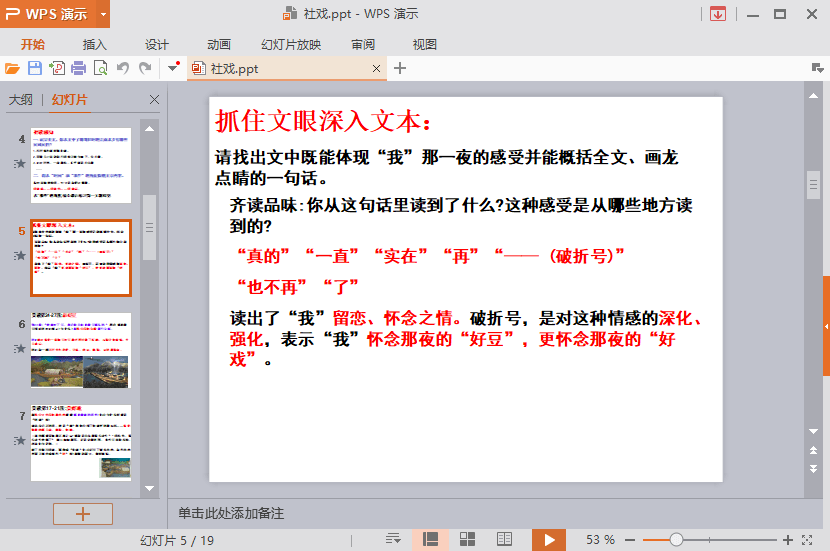Collapse the right side task pane handle
The width and height of the screenshot is (830, 551).
point(826,327)
